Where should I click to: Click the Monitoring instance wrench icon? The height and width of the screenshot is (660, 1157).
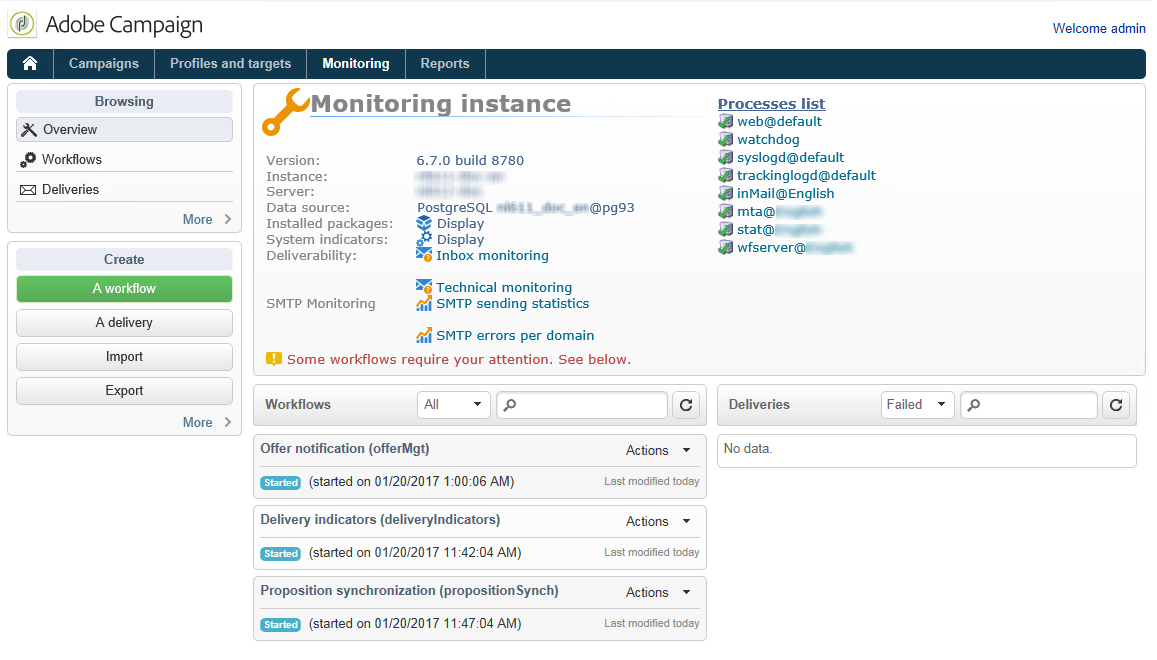pos(285,112)
